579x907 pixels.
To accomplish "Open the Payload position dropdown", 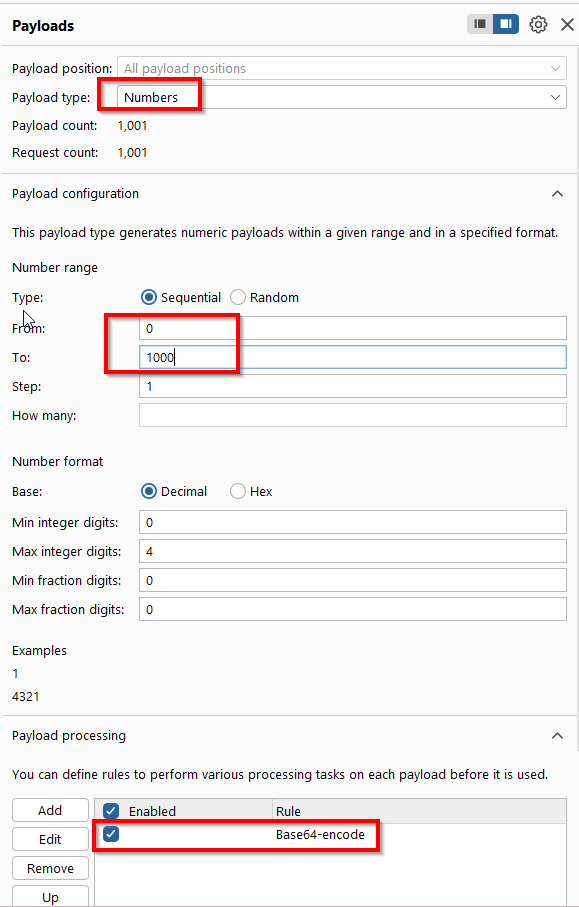I will (x=341, y=68).
